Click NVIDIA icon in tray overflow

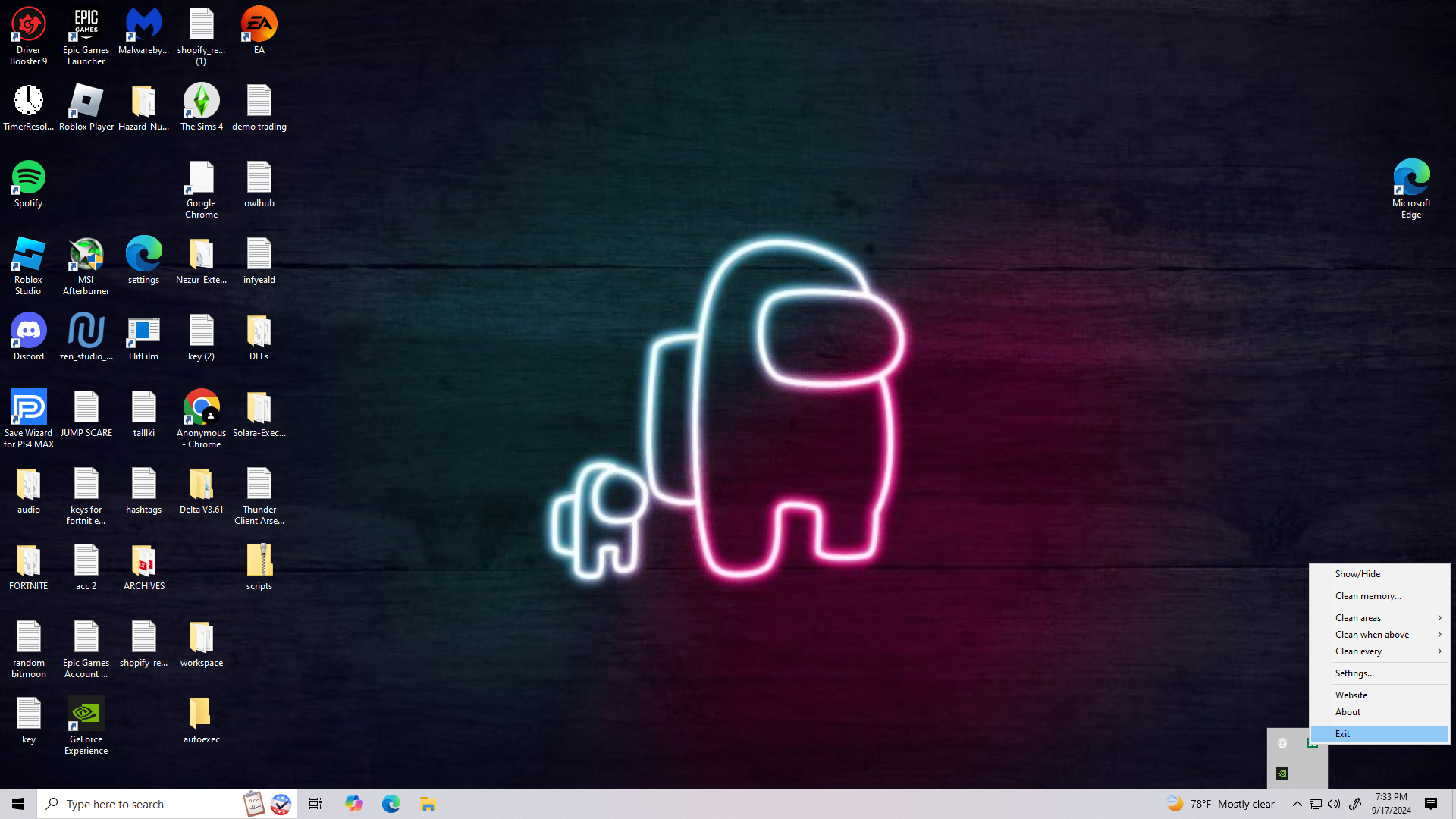coord(1282,773)
